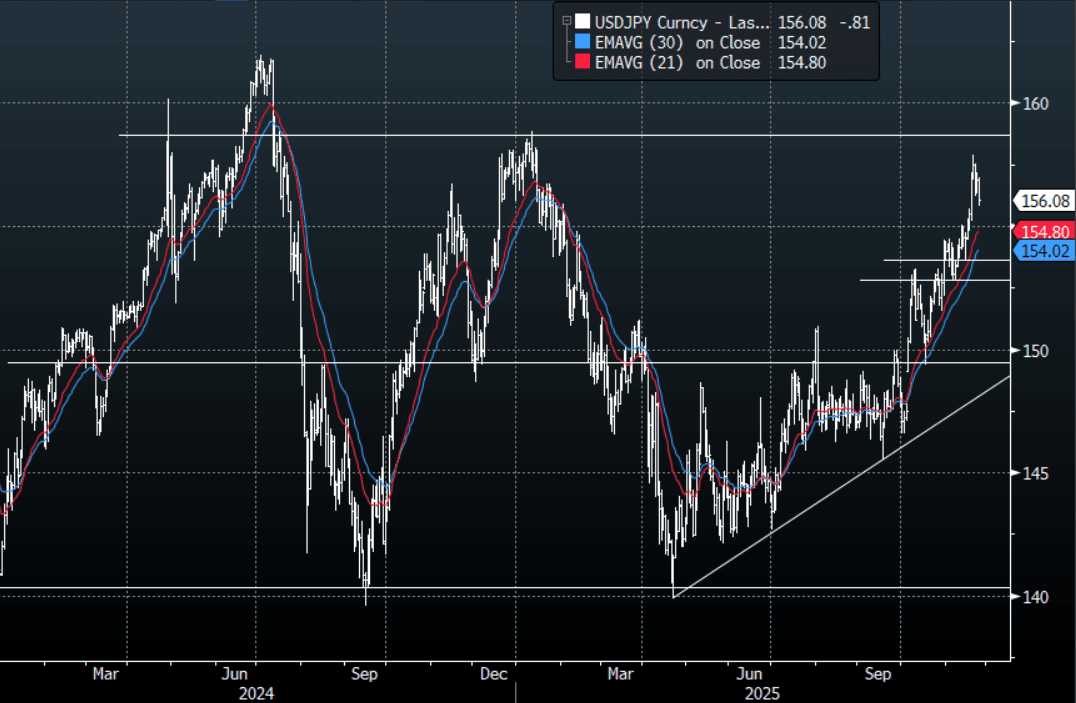Click the blue 154.02 axis price tag

tap(1042, 251)
